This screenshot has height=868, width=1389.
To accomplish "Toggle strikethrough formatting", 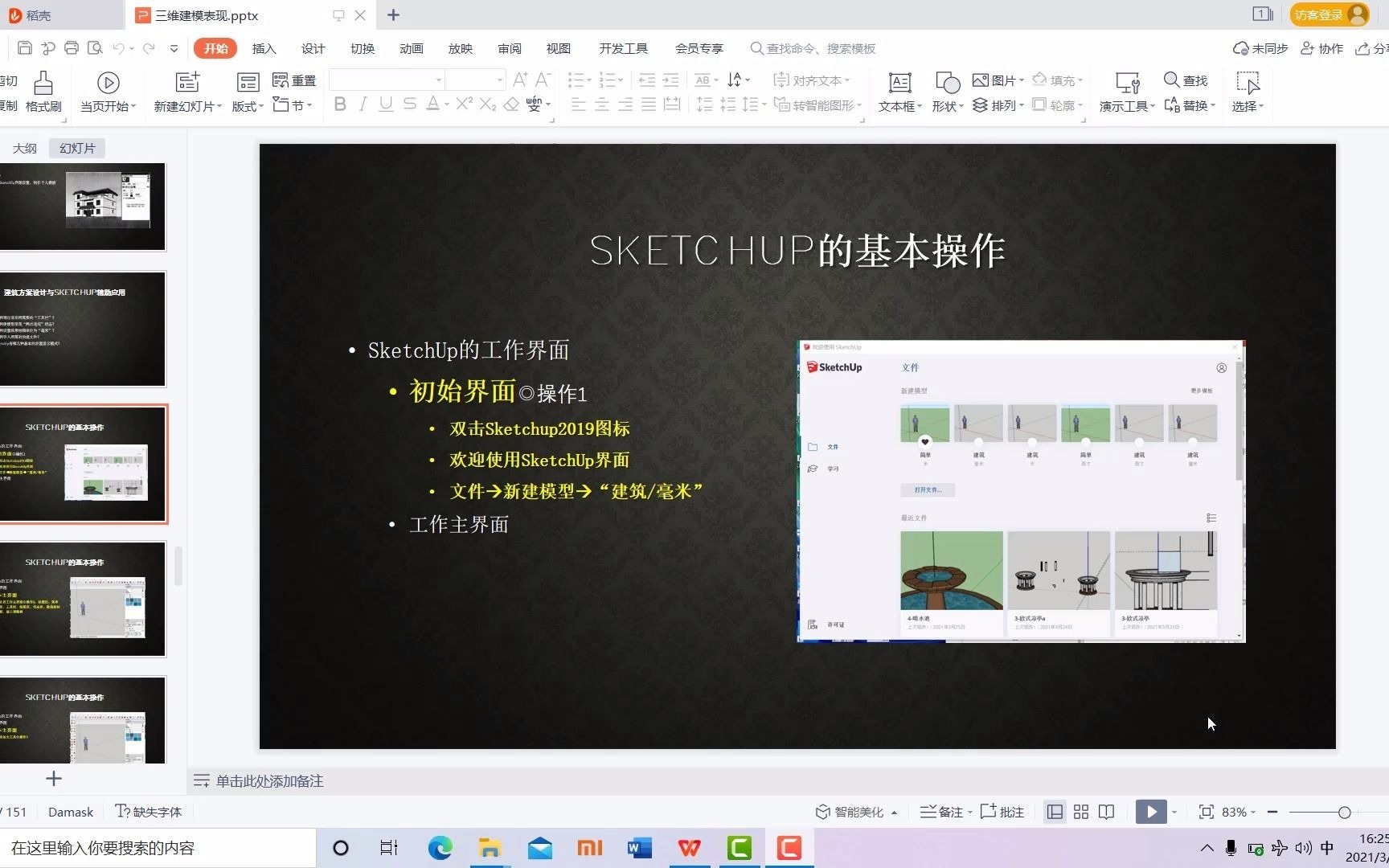I will 410,104.
